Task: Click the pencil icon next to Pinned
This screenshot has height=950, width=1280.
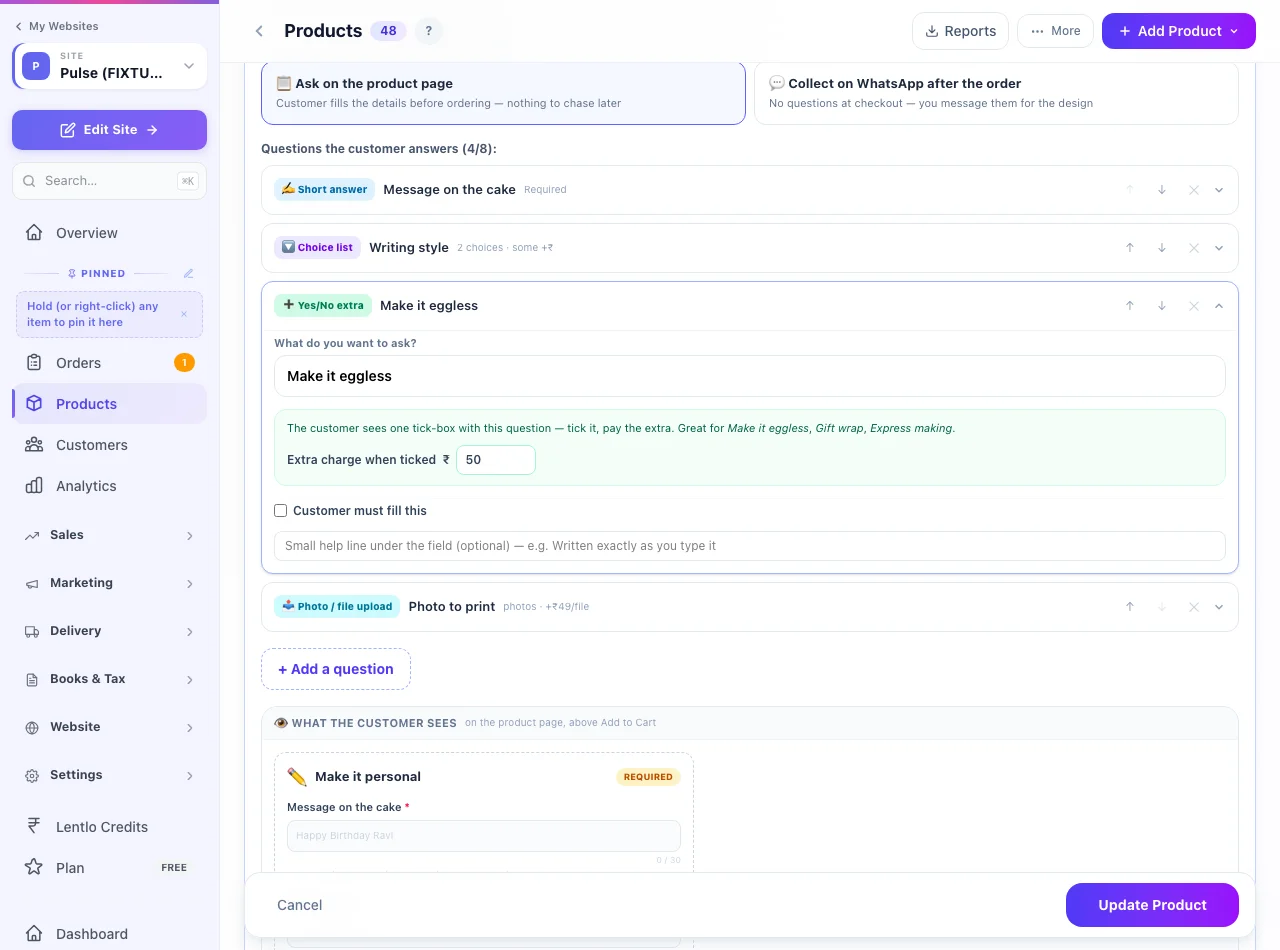Action: tap(188, 273)
